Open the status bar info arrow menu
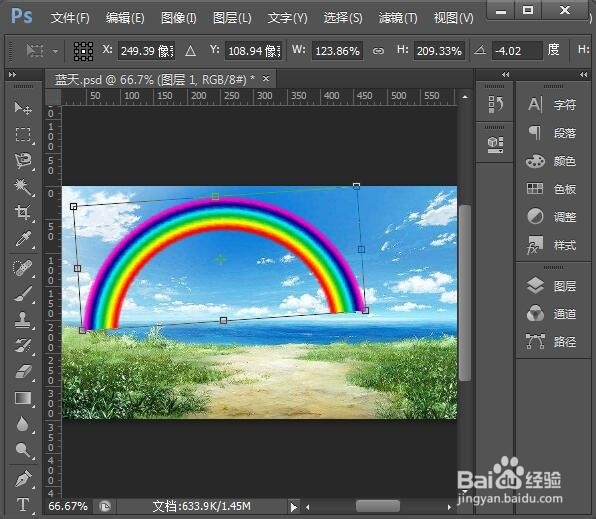 pos(293,507)
